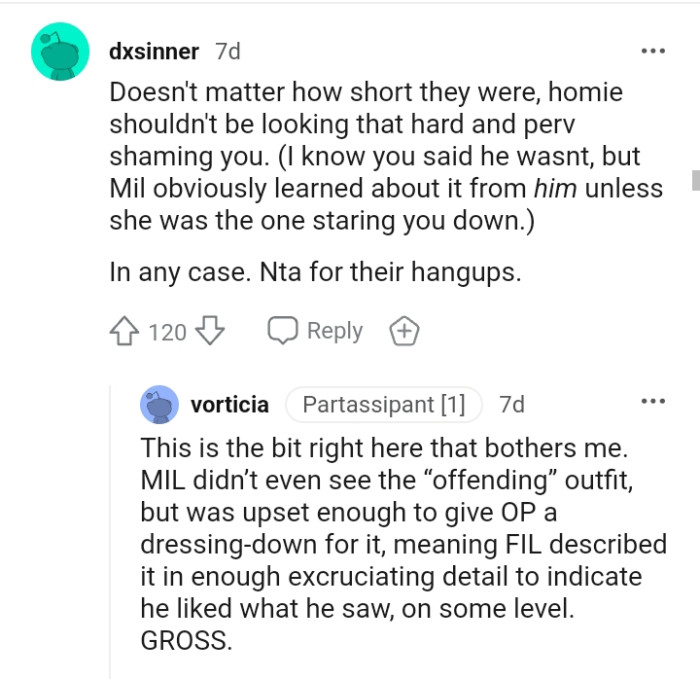Screen dimensions: 700x679
Task: Open the three-dot menu on vorticia's reply
Action: (x=652, y=402)
